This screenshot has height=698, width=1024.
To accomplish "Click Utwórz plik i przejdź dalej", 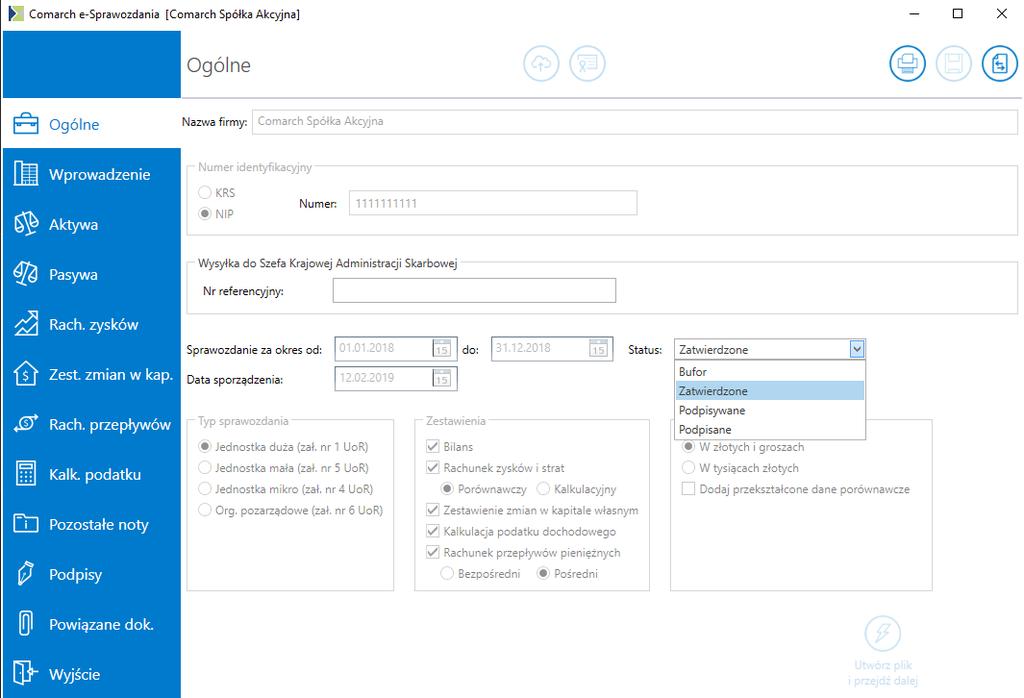I will point(883,651).
